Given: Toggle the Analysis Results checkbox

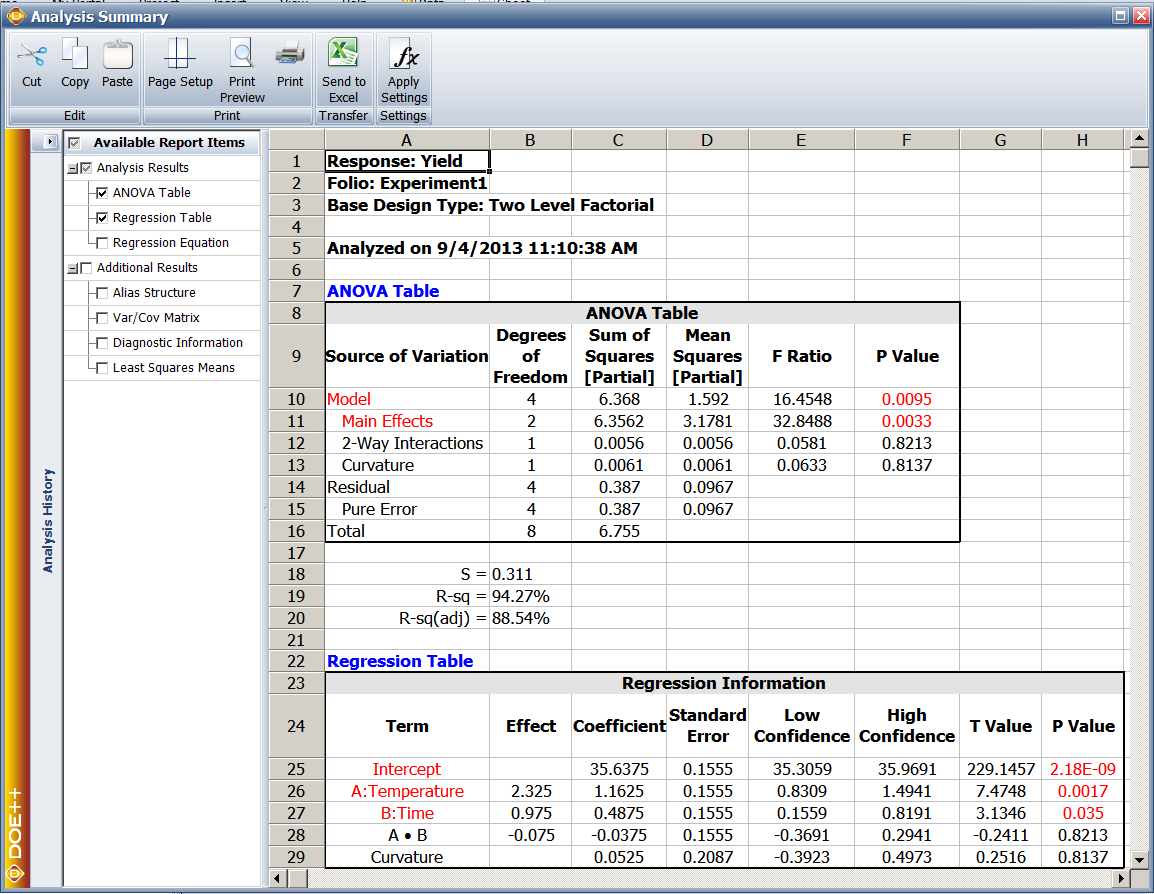Looking at the screenshot, I should pos(86,168).
